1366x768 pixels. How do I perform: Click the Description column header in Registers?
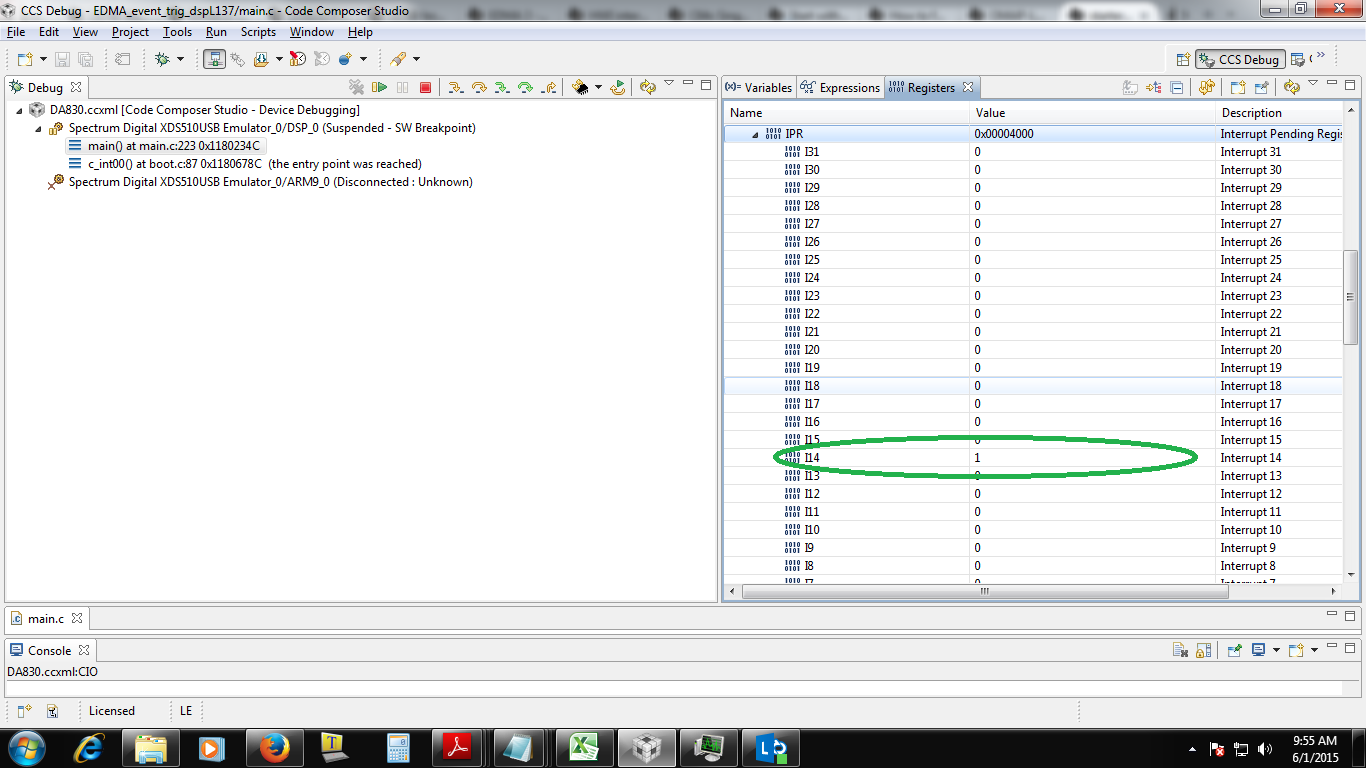(1279, 113)
